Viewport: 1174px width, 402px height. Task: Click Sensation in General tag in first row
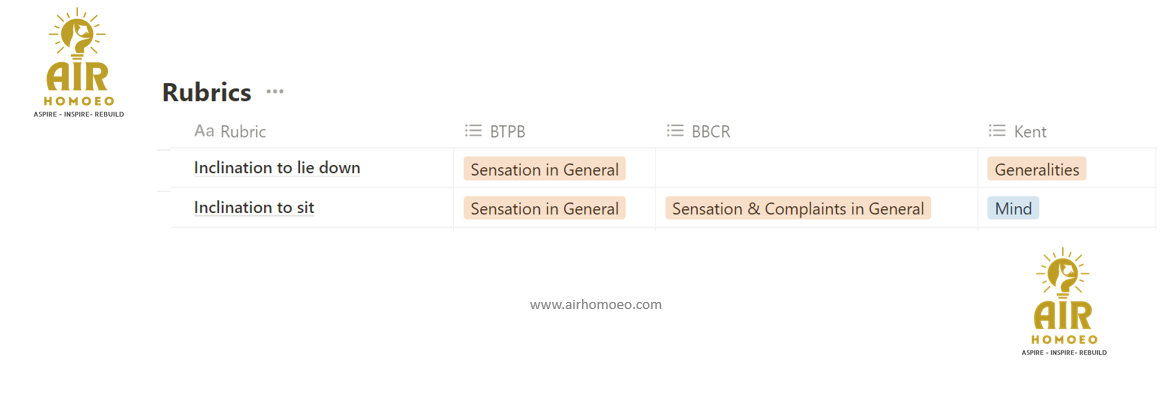tap(544, 169)
